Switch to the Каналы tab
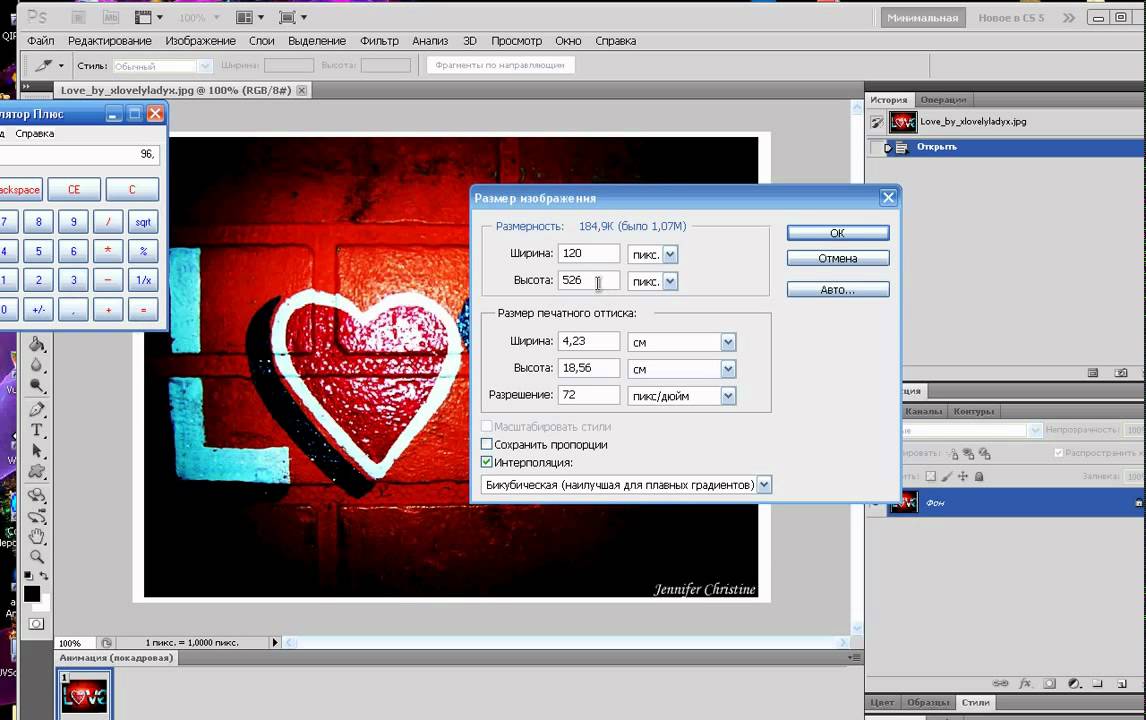The width and height of the screenshot is (1146, 720). 923,411
